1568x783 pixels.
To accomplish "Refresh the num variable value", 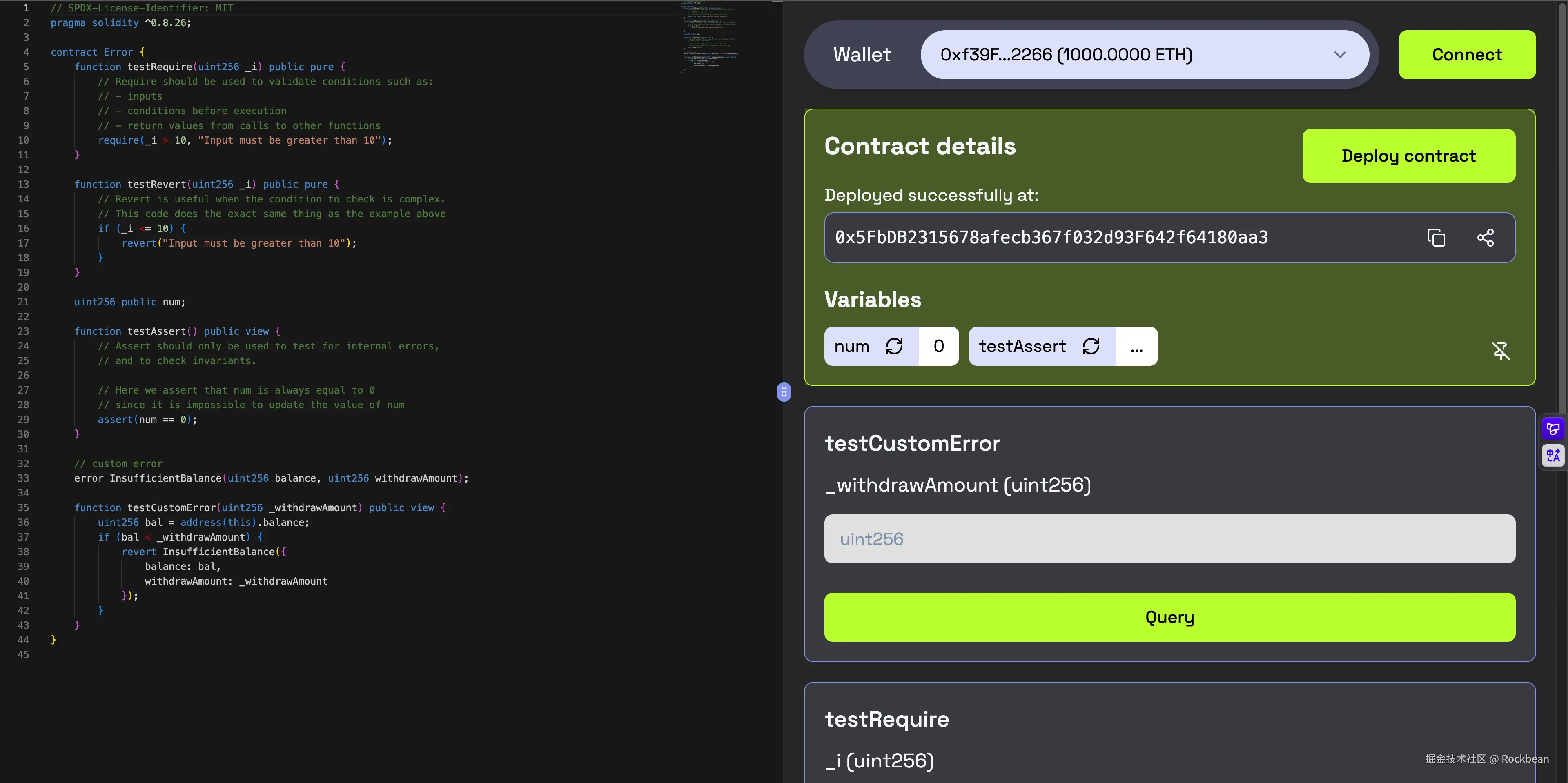I will 894,346.
